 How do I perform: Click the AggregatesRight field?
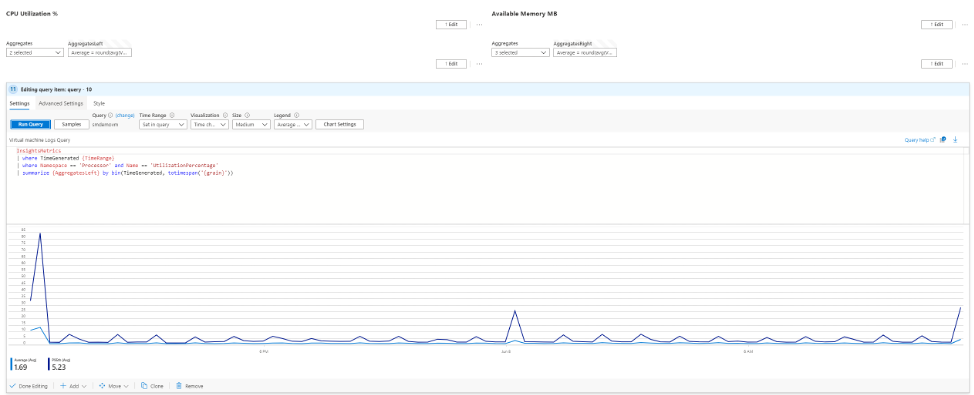tap(585, 53)
